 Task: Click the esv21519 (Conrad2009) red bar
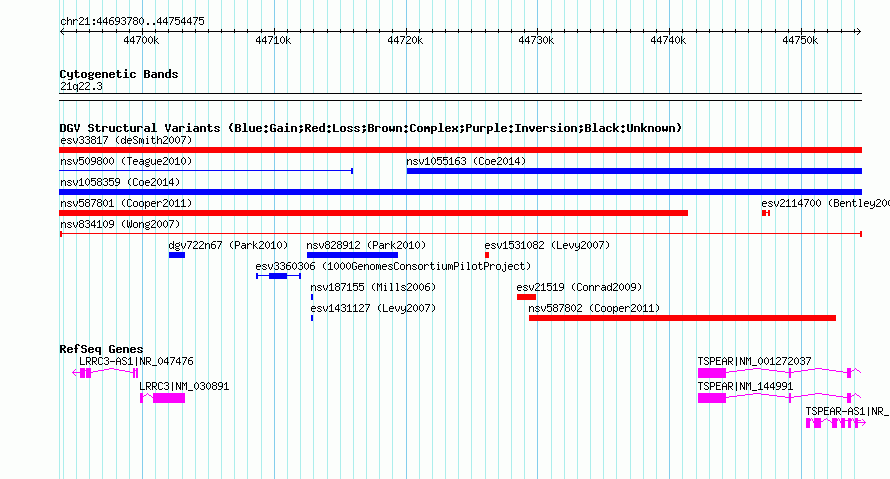click(x=526, y=297)
